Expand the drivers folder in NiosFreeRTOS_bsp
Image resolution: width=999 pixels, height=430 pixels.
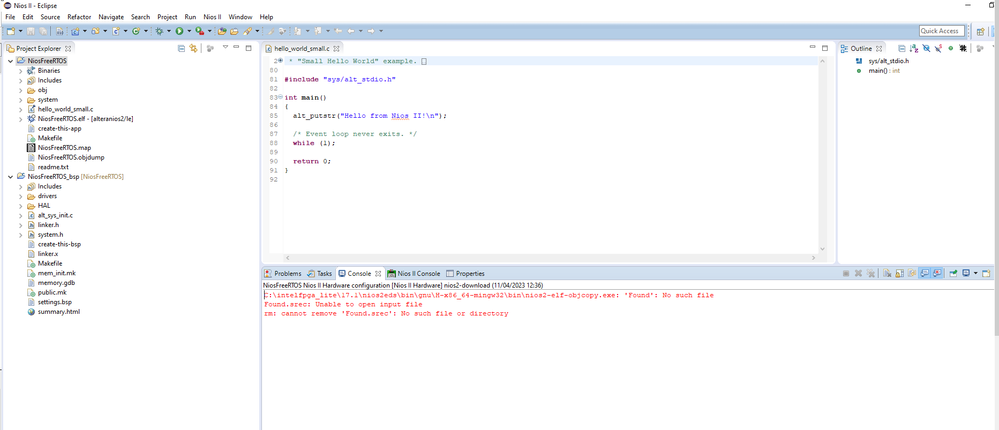(x=20, y=196)
